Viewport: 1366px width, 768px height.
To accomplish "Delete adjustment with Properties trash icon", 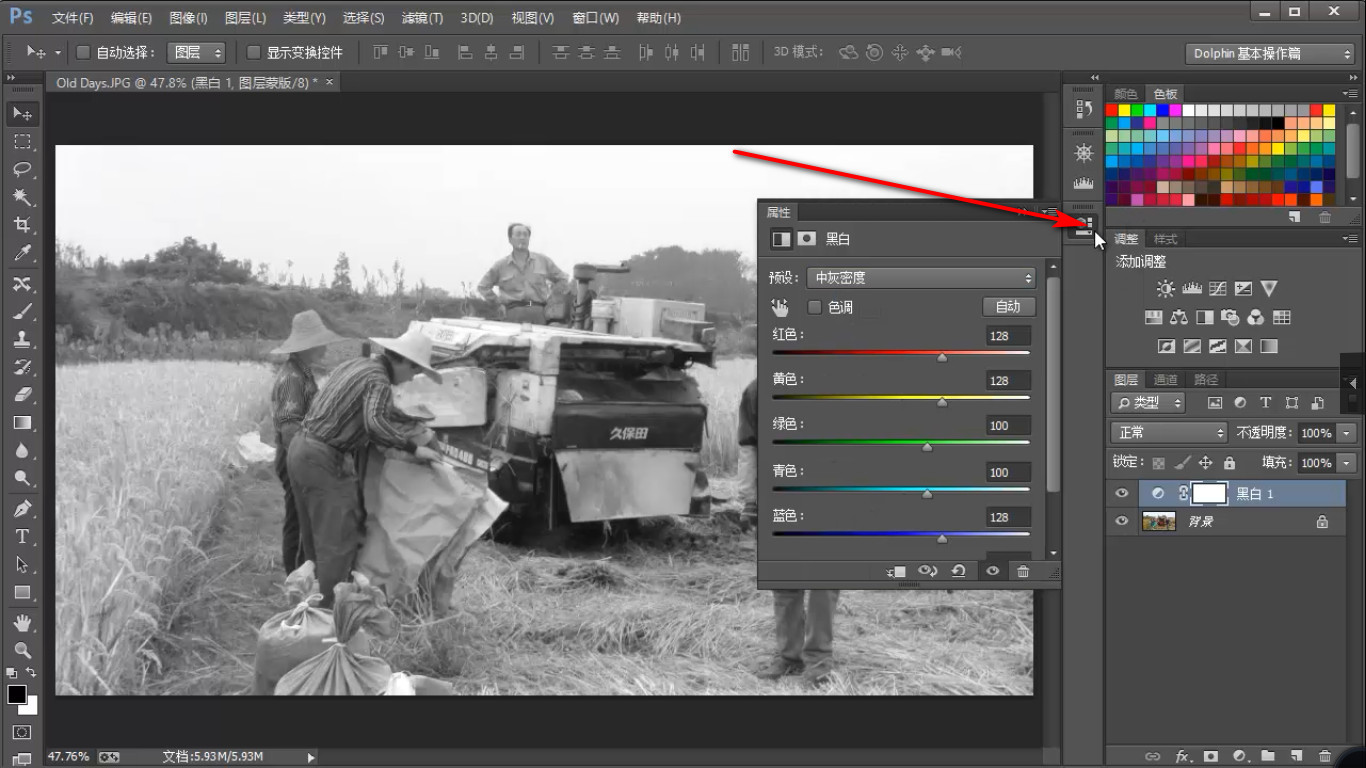I will (1023, 571).
